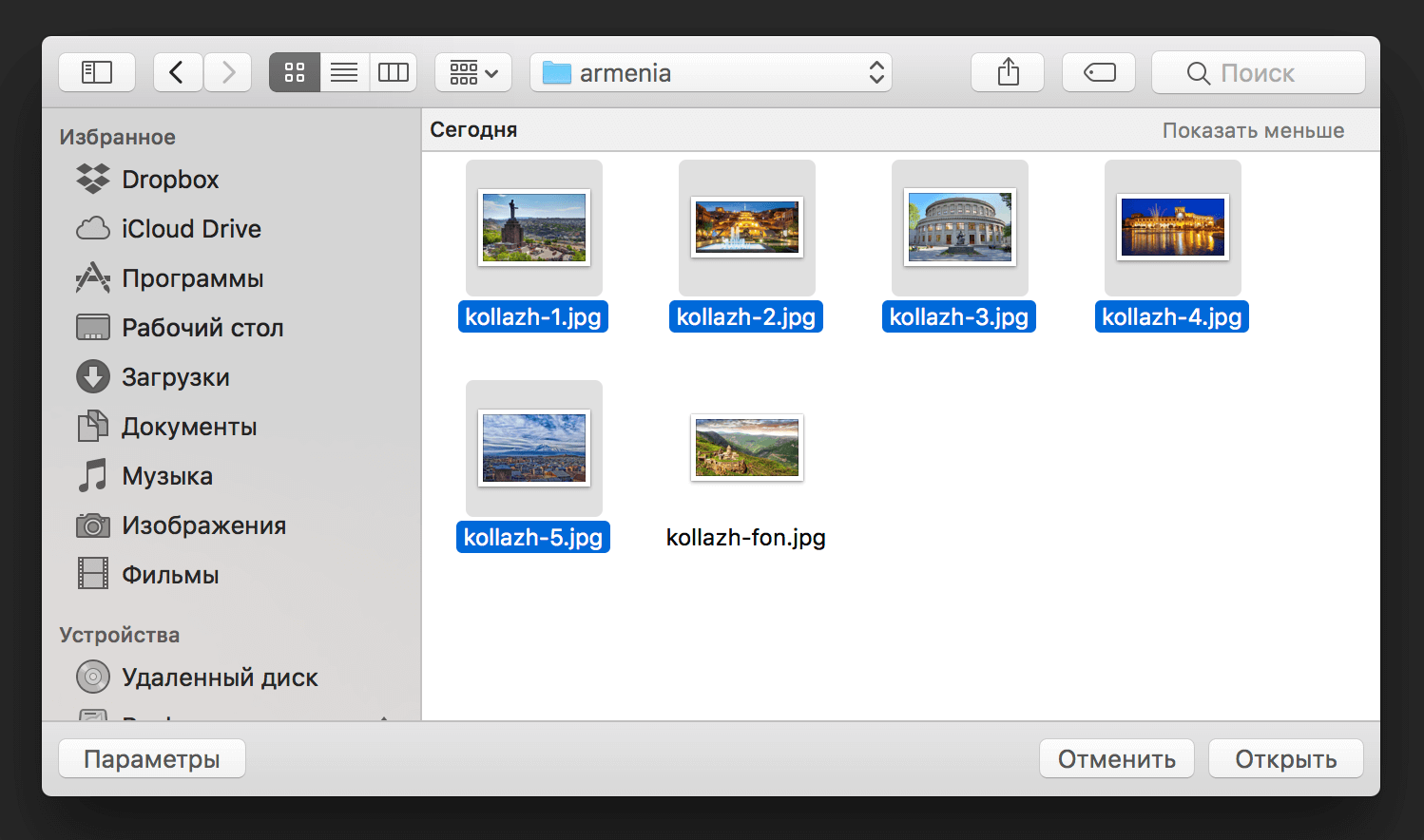Screen dimensions: 1424x840
Task: Switch to list view mode
Action: [344, 72]
